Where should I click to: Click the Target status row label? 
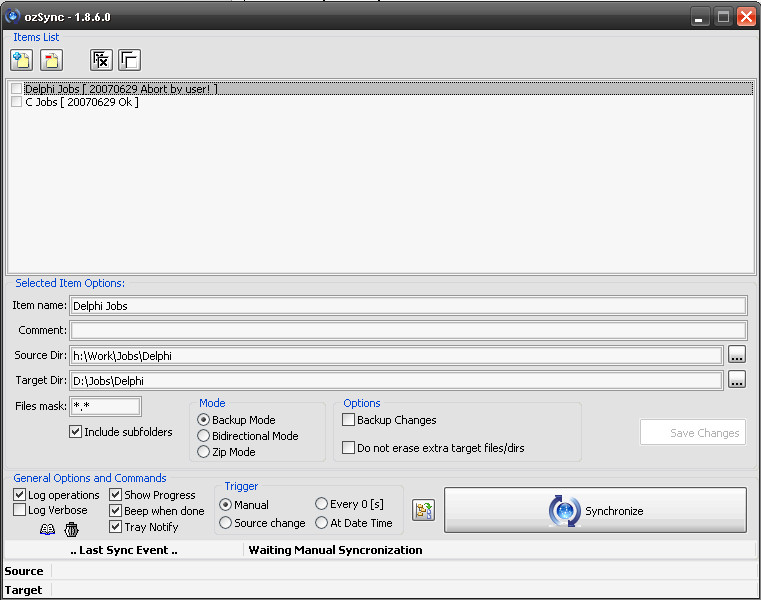(x=23, y=590)
